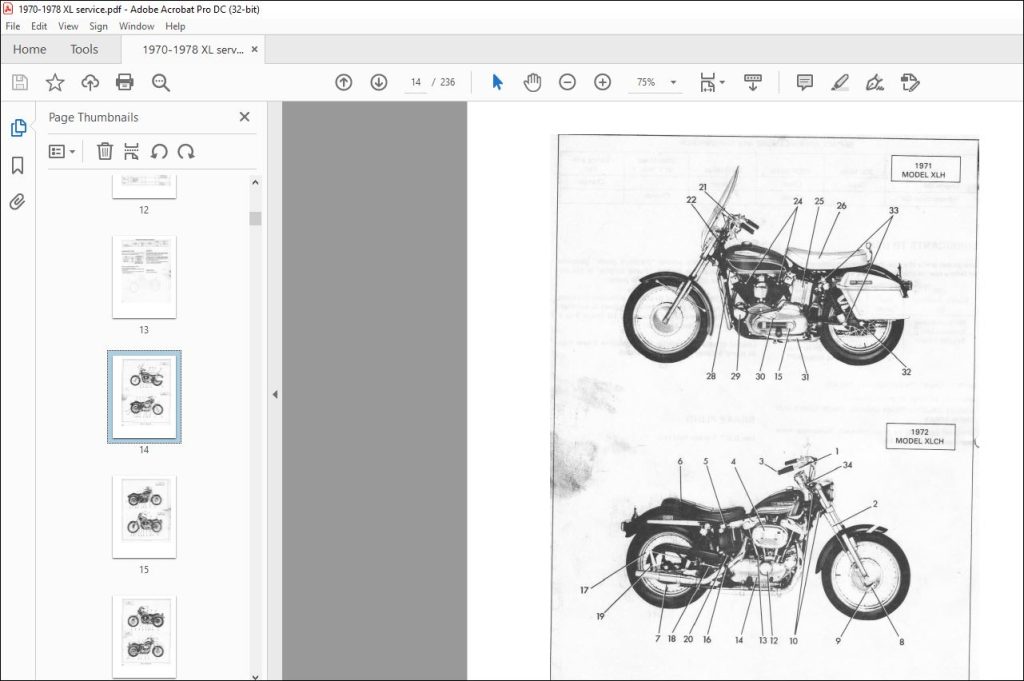The width and height of the screenshot is (1024, 681).
Task: Open print pages icon in thumbnails panel
Action: pos(131,151)
